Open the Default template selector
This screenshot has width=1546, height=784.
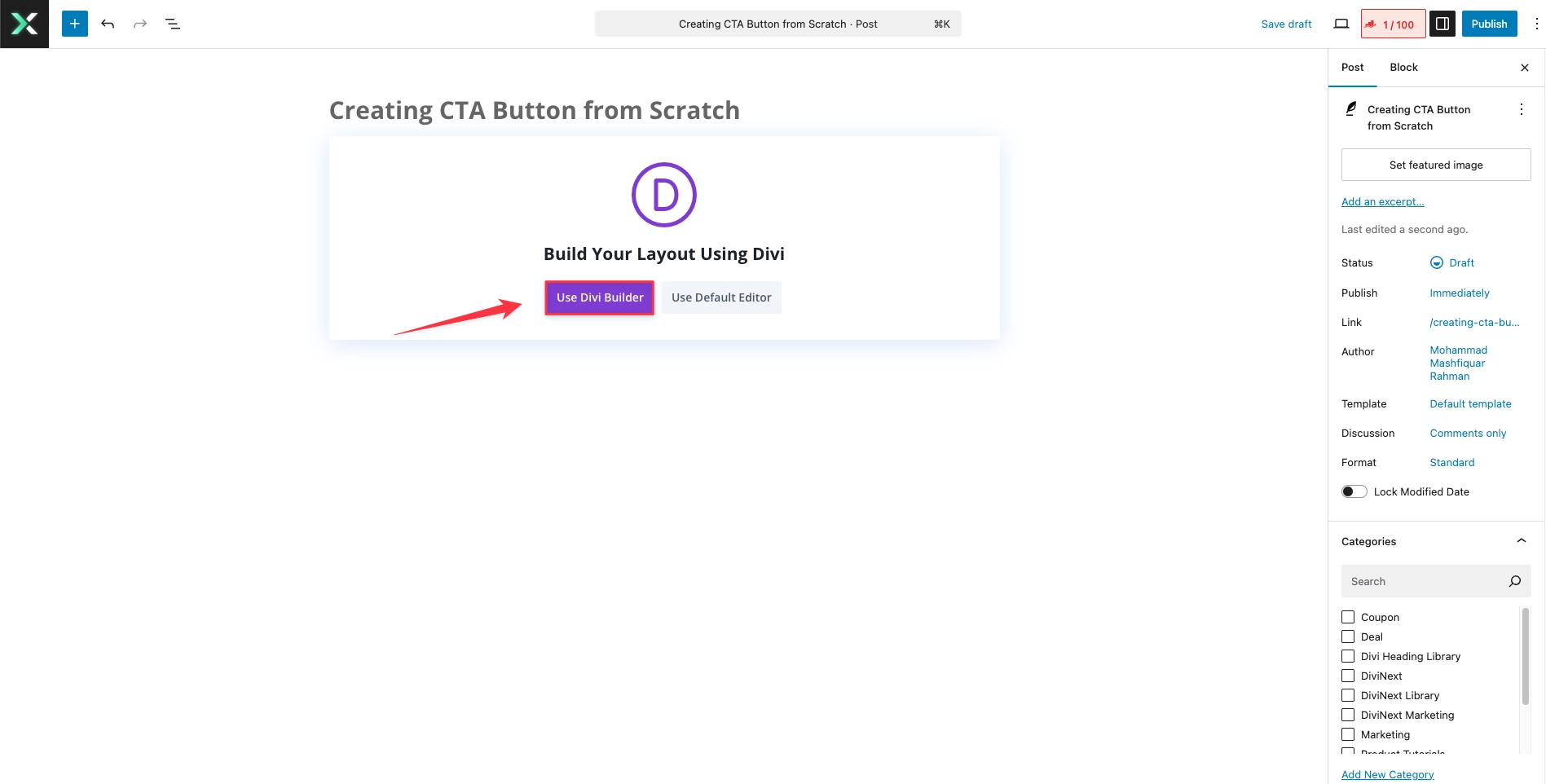pyautogui.click(x=1470, y=403)
